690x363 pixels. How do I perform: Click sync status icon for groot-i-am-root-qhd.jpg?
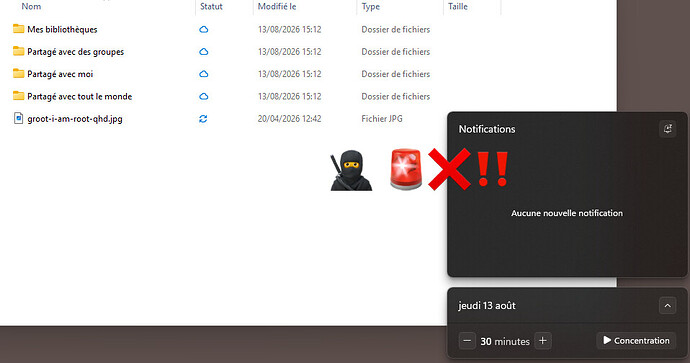pyautogui.click(x=203, y=119)
